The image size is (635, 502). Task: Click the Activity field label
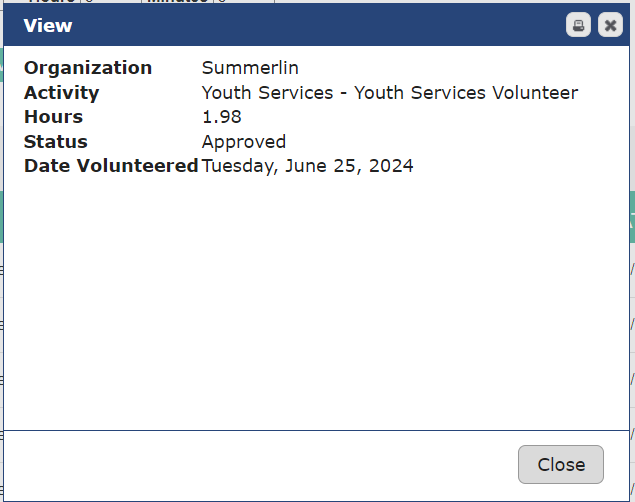(x=61, y=93)
